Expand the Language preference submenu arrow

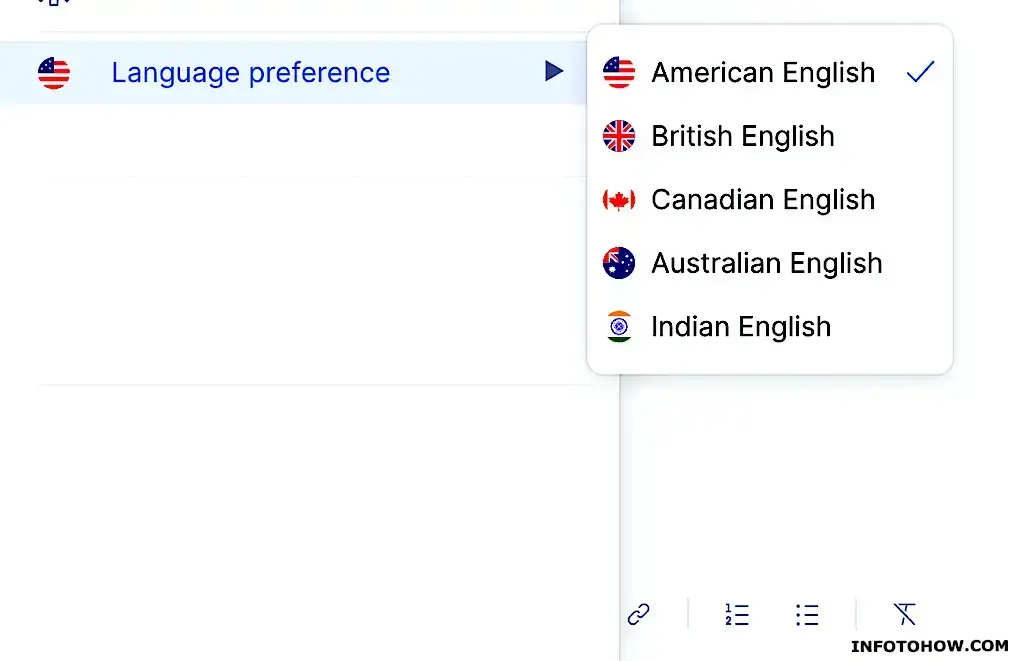click(554, 71)
